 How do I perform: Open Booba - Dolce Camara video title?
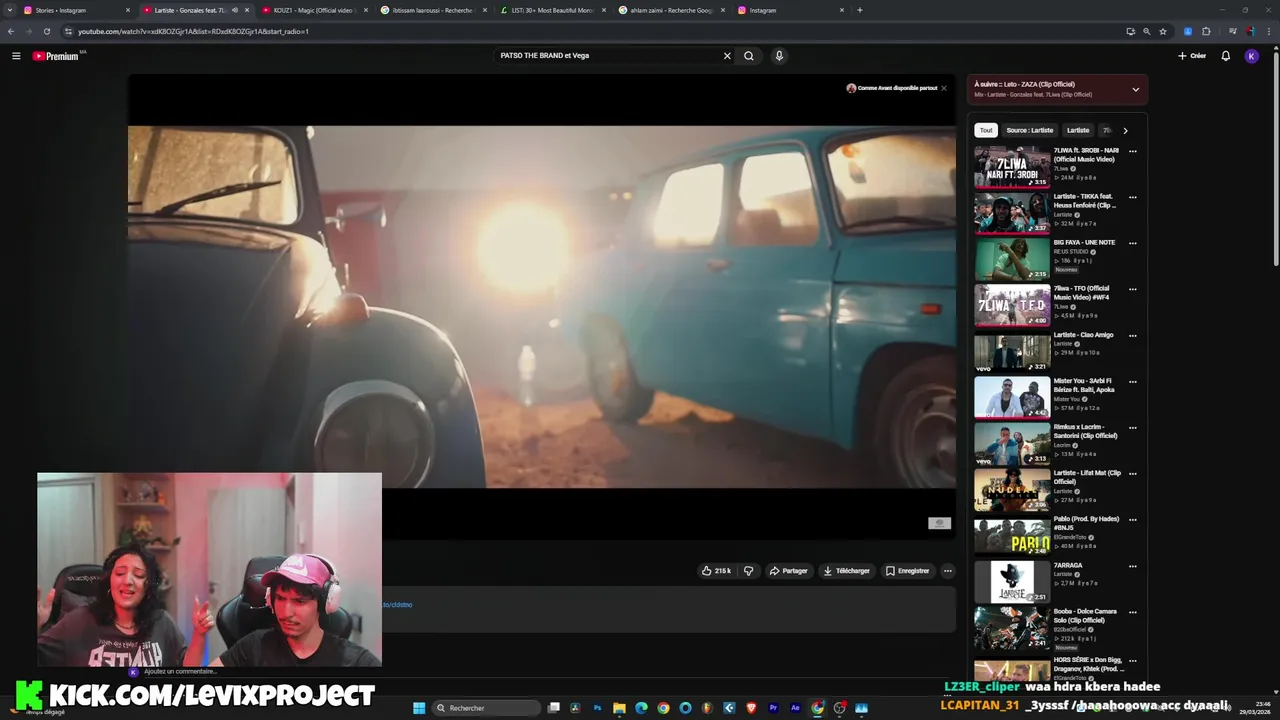pos(1085,616)
